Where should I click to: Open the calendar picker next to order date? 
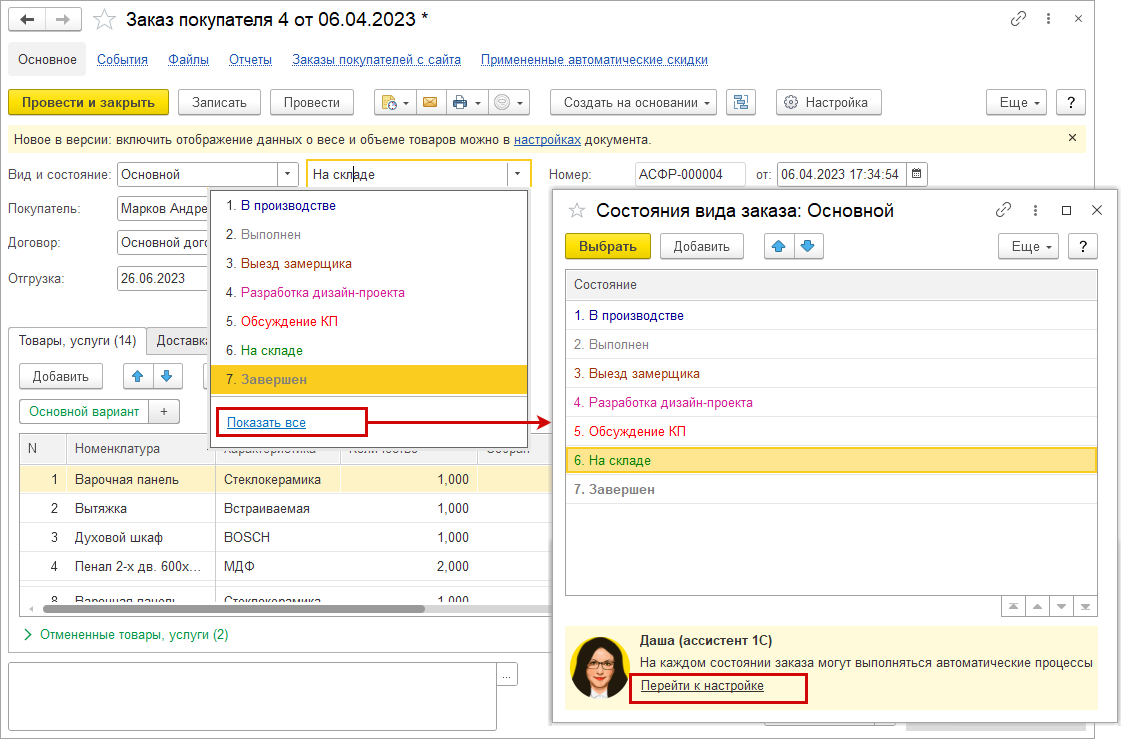(x=916, y=174)
